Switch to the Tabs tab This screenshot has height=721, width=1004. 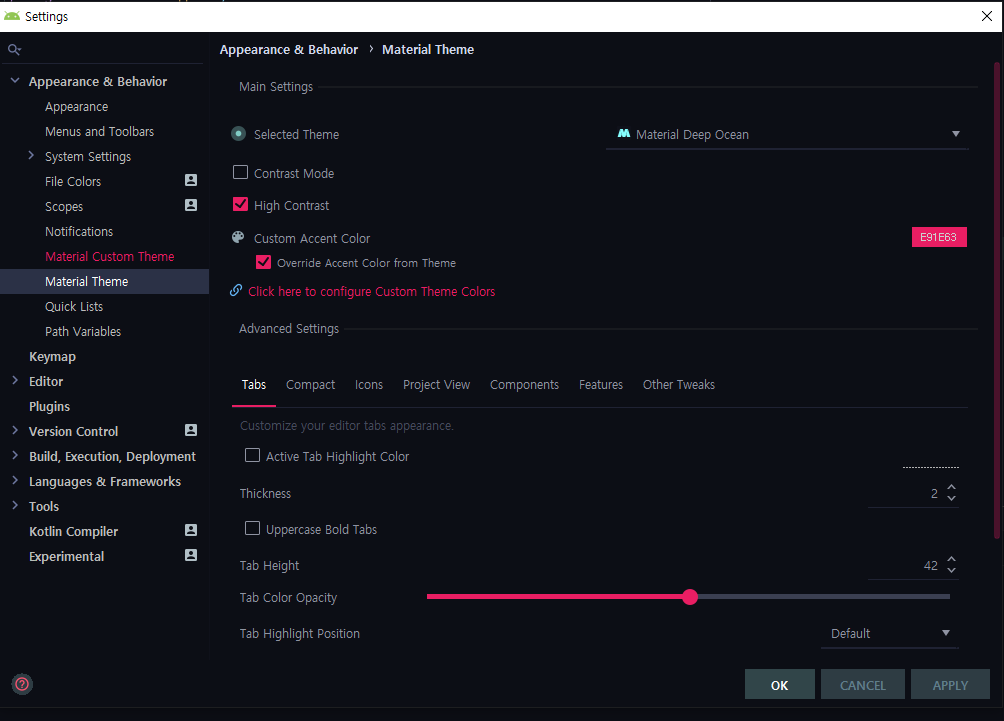tap(254, 385)
